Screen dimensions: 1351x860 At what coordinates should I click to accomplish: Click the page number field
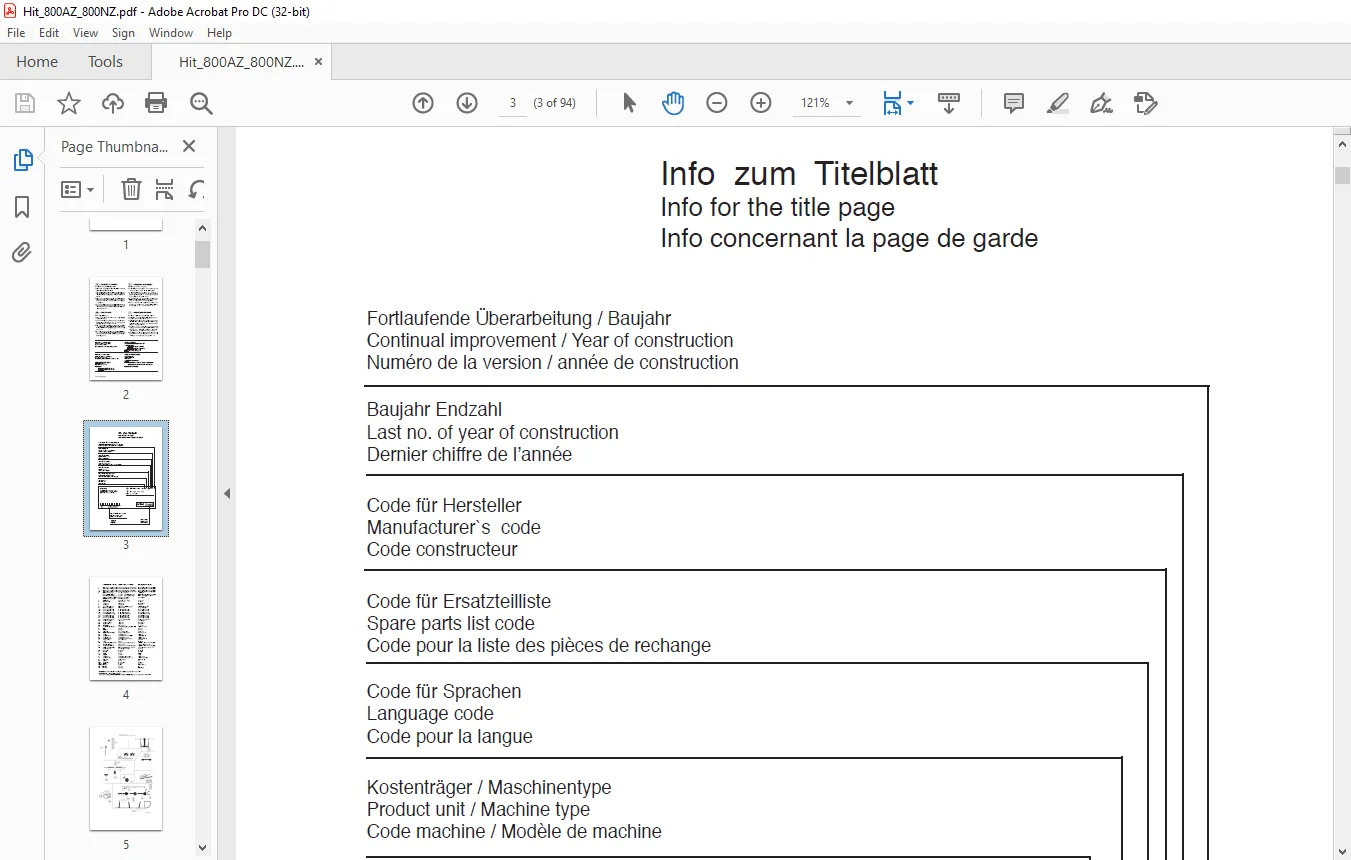pos(513,103)
